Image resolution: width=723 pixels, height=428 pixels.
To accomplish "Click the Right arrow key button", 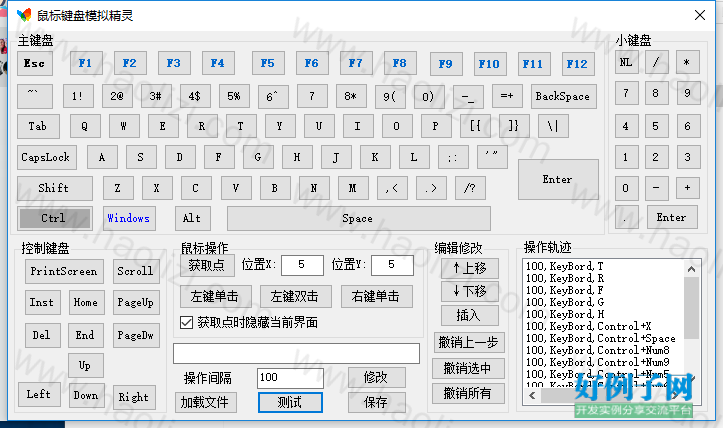I will (134, 397).
